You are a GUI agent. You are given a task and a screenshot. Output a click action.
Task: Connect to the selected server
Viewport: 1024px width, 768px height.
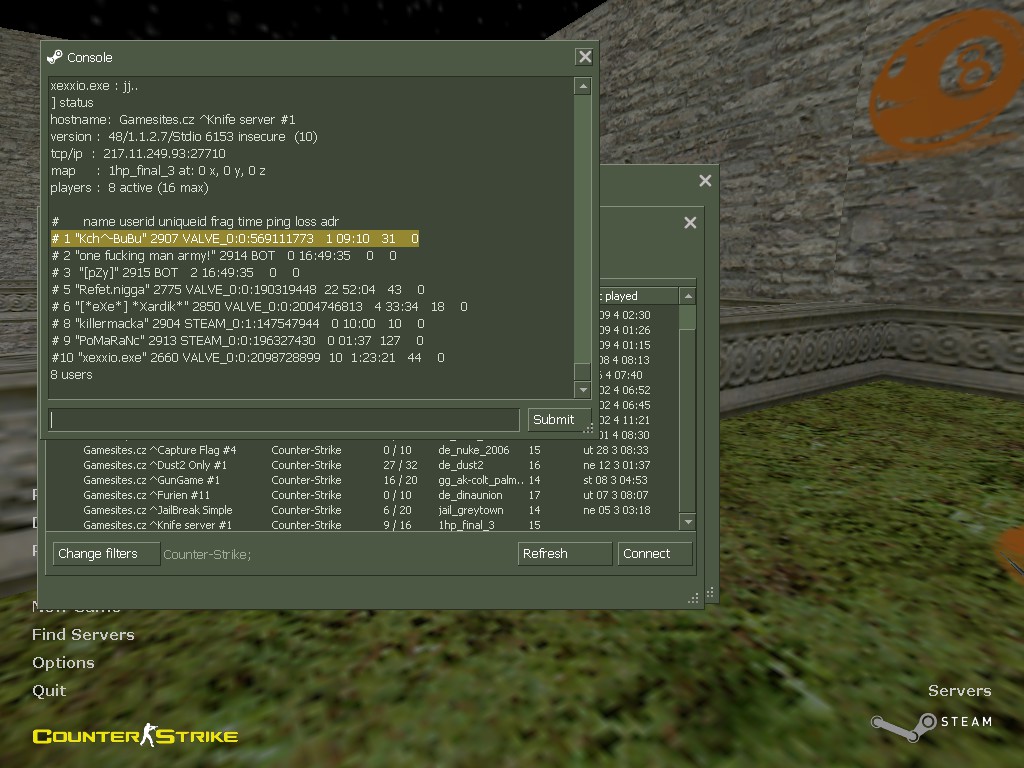654,554
